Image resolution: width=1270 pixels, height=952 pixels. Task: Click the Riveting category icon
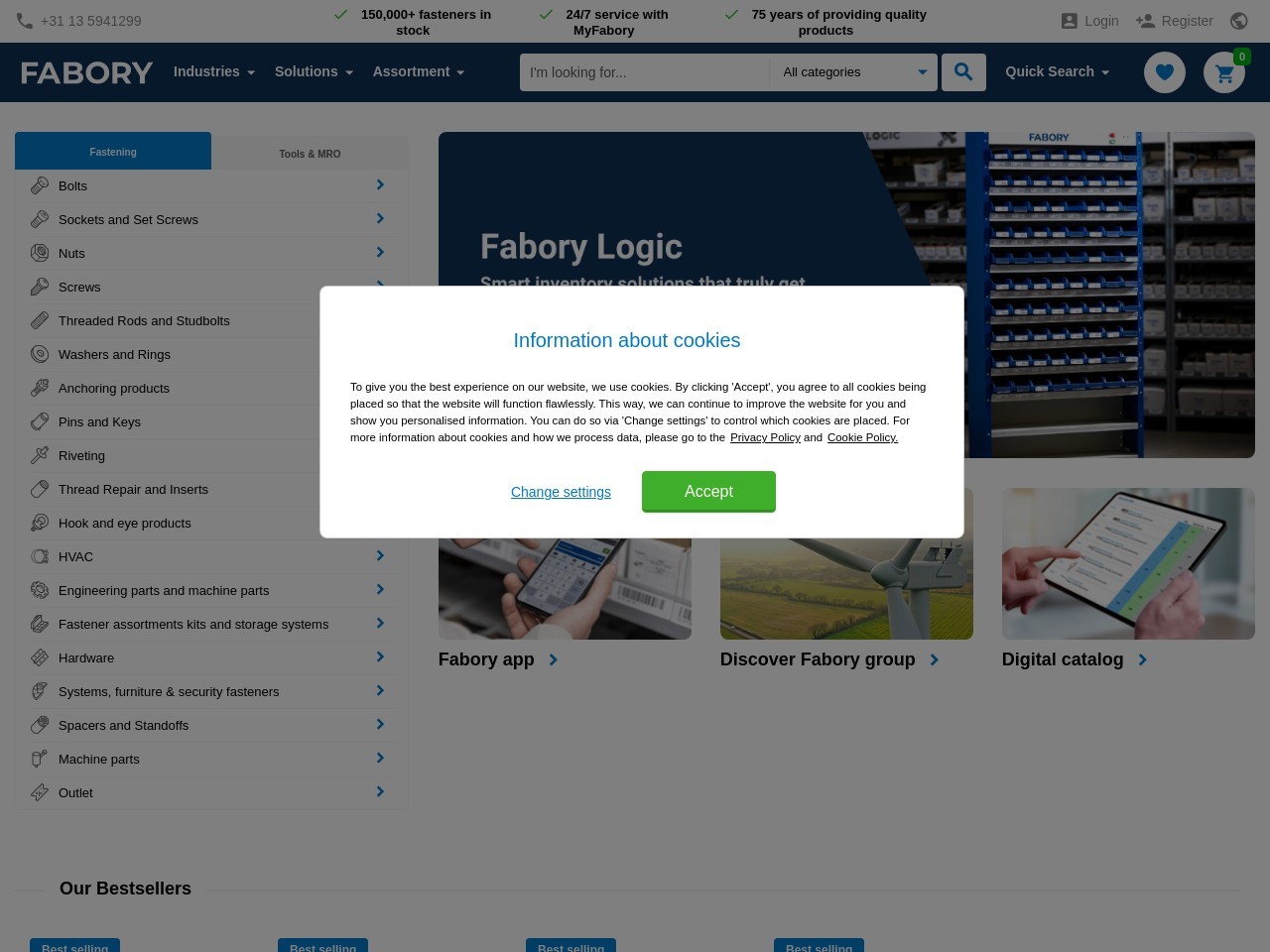[40, 455]
